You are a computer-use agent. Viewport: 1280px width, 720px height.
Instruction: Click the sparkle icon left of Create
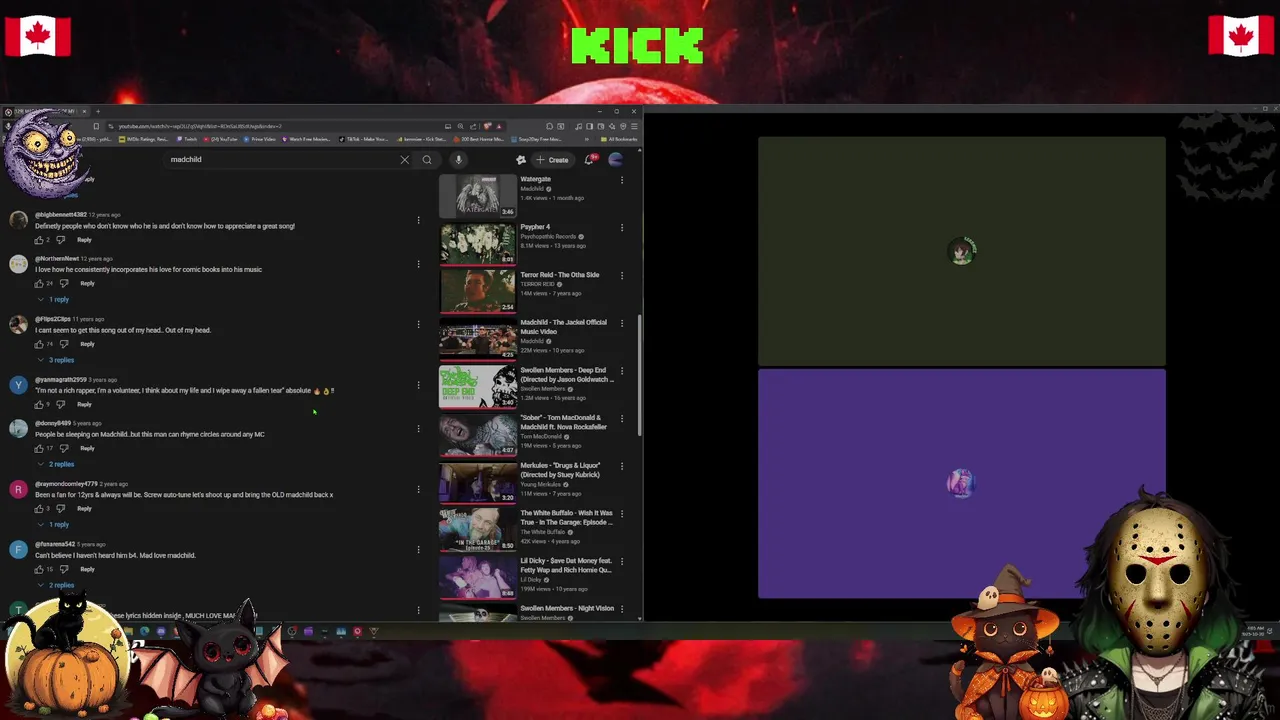pos(520,160)
